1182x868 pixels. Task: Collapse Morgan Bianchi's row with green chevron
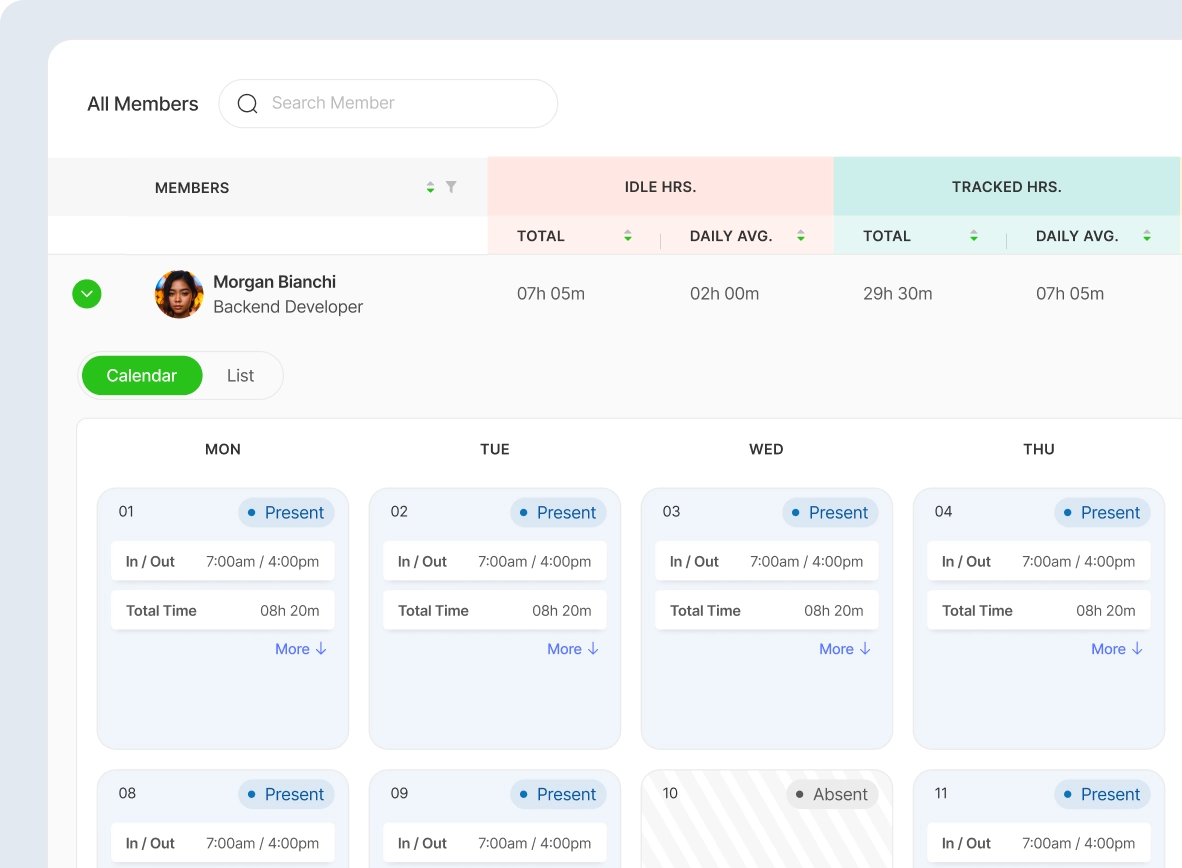(x=87, y=294)
